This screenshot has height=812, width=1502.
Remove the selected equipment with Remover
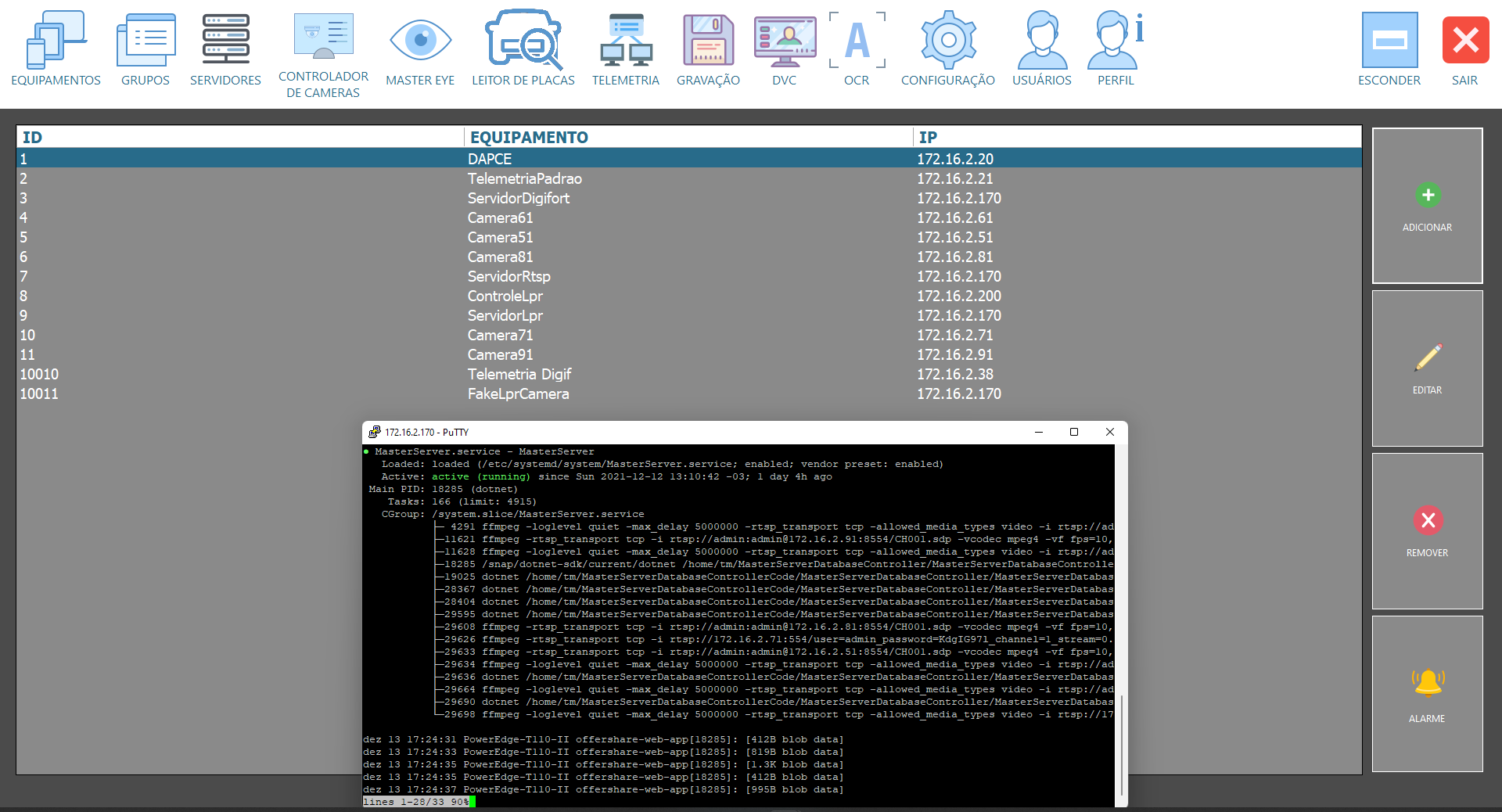pyautogui.click(x=1428, y=531)
